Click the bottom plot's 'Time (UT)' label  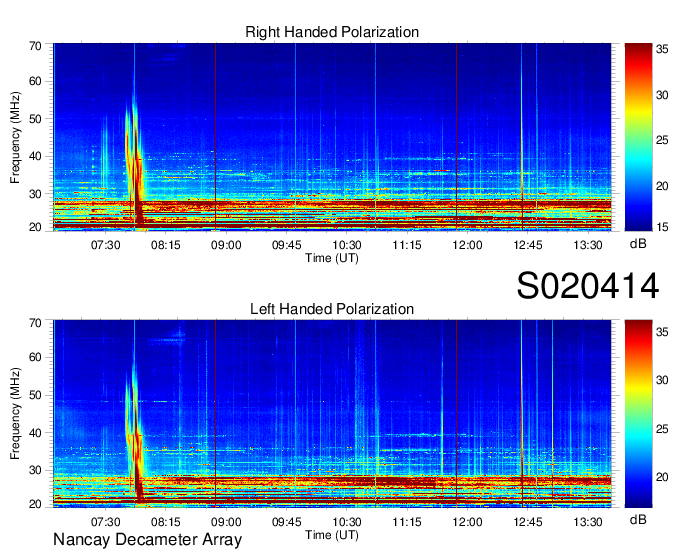(332, 535)
